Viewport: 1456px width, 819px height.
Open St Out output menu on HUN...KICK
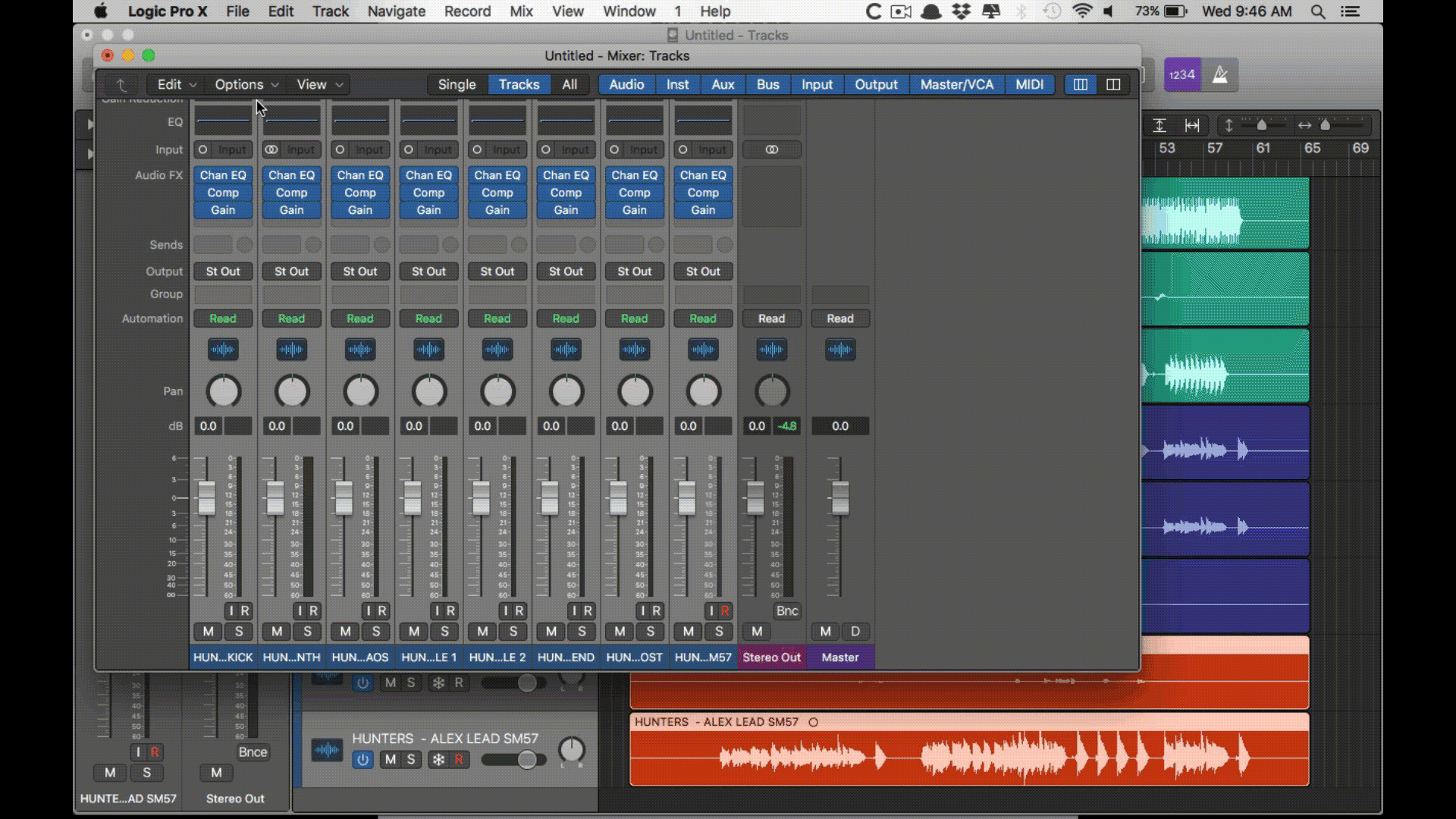pyautogui.click(x=223, y=271)
